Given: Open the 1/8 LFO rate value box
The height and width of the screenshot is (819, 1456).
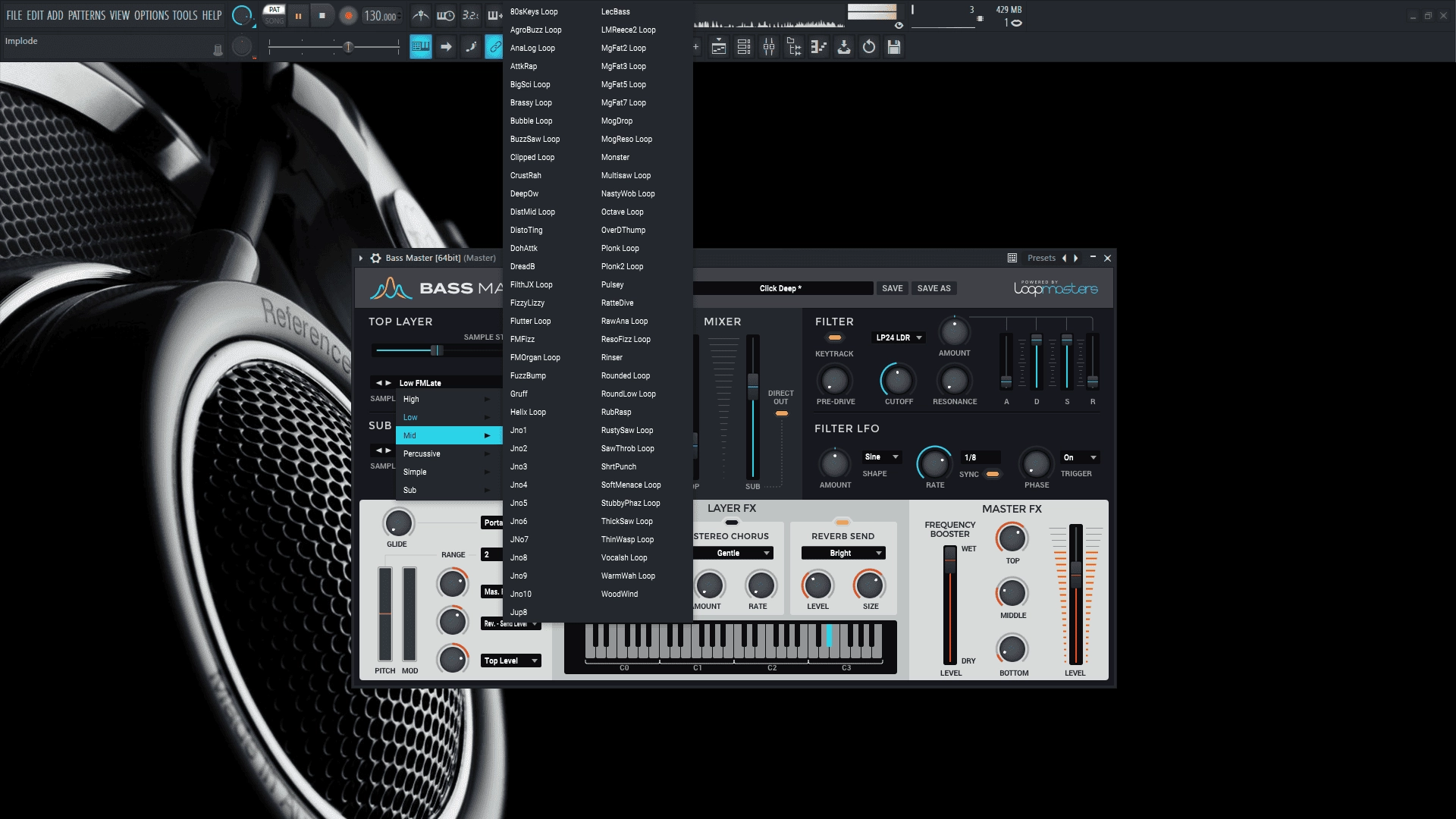Looking at the screenshot, I should [981, 457].
